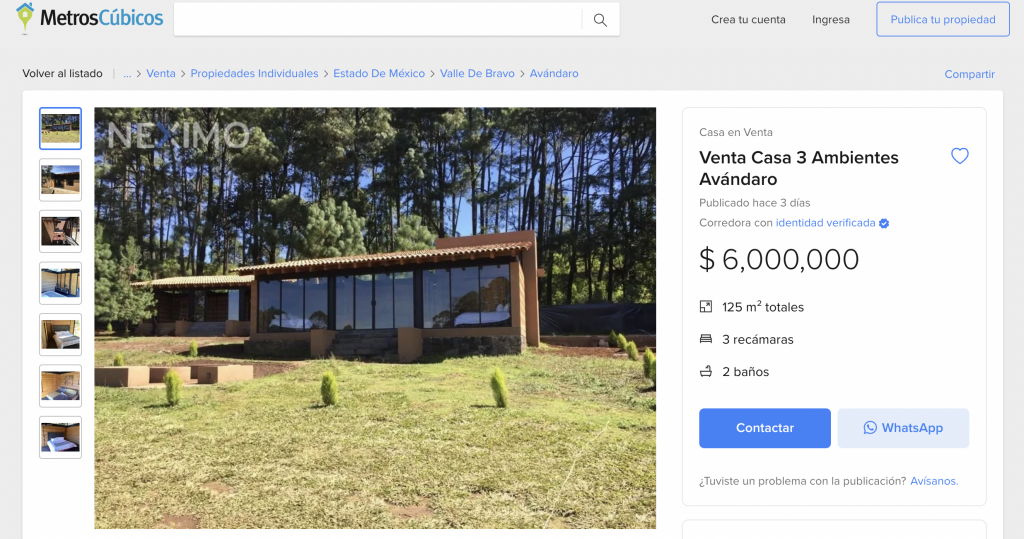The height and width of the screenshot is (539, 1024).
Task: Expand the breadcrumb ellipsis
Action: tap(127, 74)
